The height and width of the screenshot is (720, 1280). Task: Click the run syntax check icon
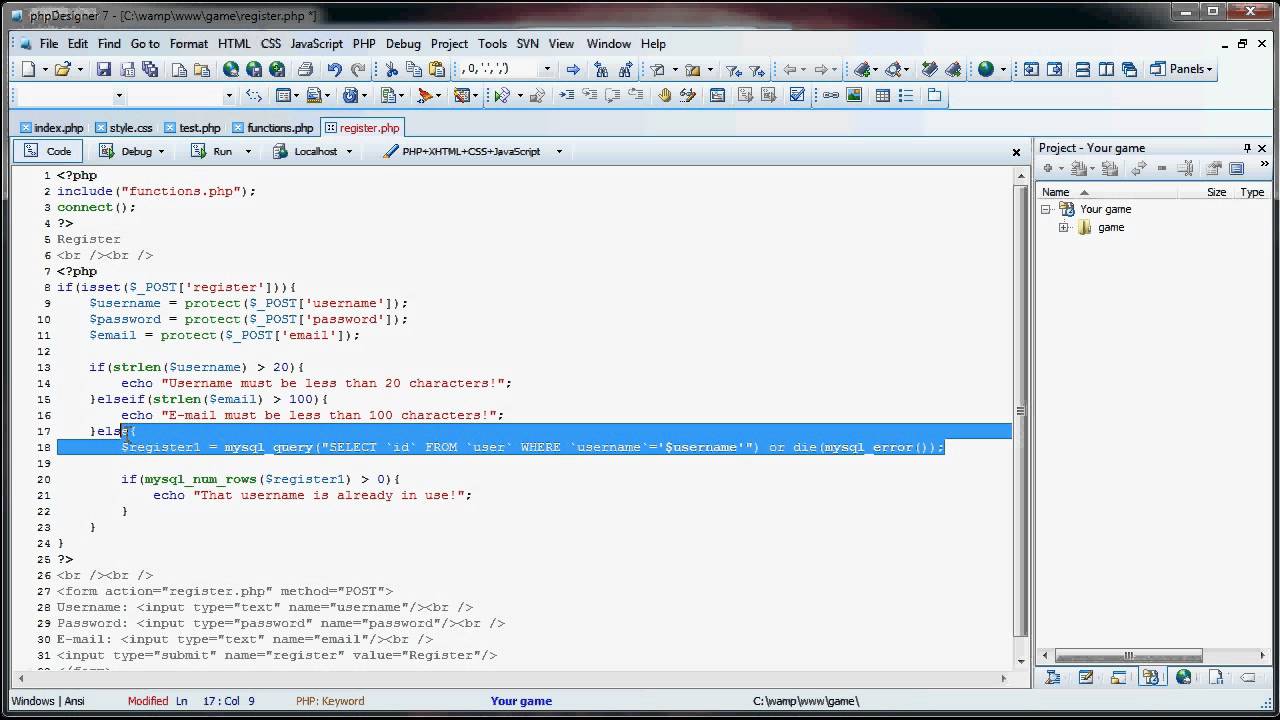click(x=502, y=95)
